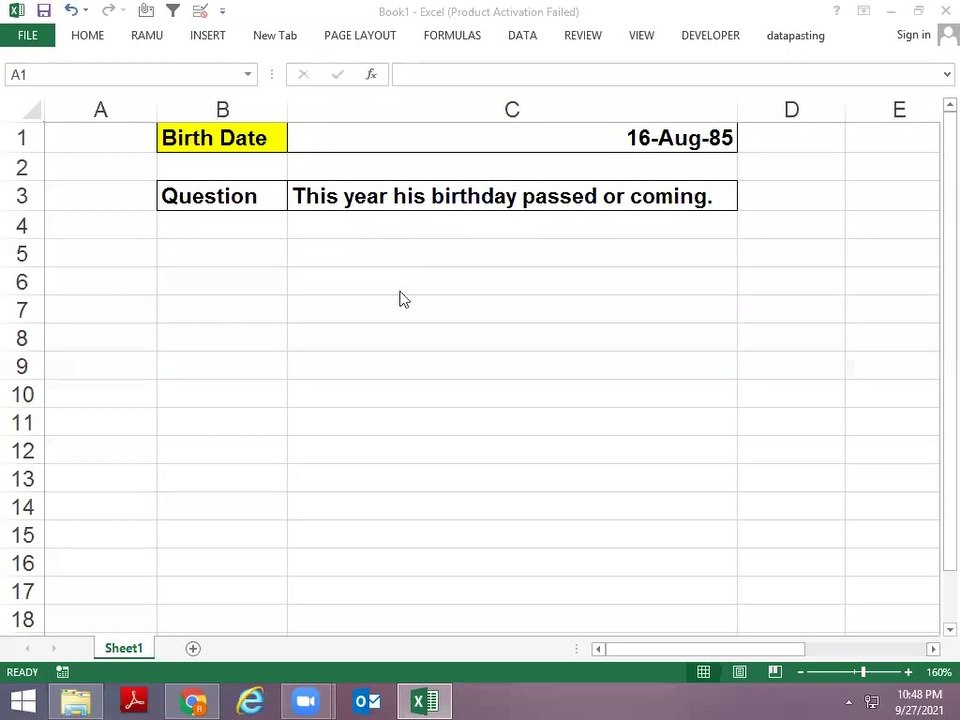The width and height of the screenshot is (960, 720).
Task: Switch to the VIEW tab
Action: click(x=642, y=36)
